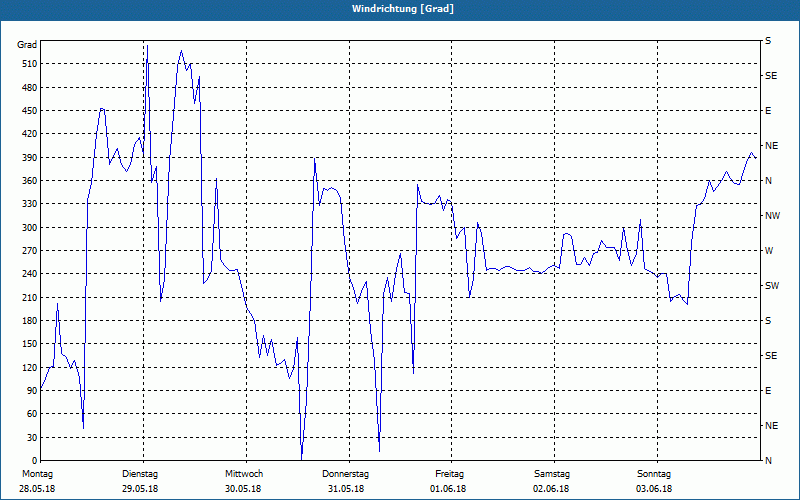This screenshot has height=500, width=800.
Task: Click the date 03.06.18
Action: pyautogui.click(x=654, y=489)
